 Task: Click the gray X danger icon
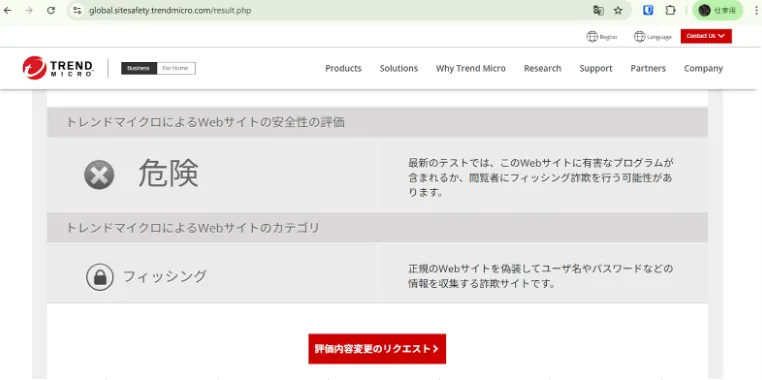[x=99, y=174]
